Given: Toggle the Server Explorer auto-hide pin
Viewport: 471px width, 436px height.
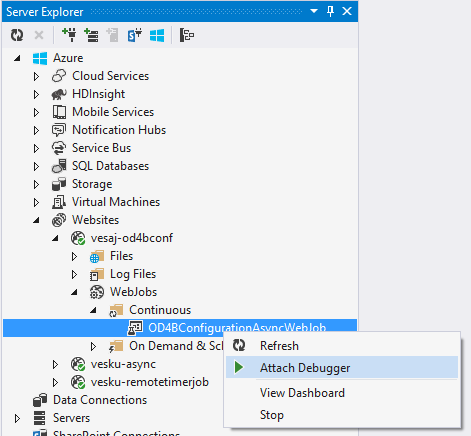Looking at the screenshot, I should (330, 11).
